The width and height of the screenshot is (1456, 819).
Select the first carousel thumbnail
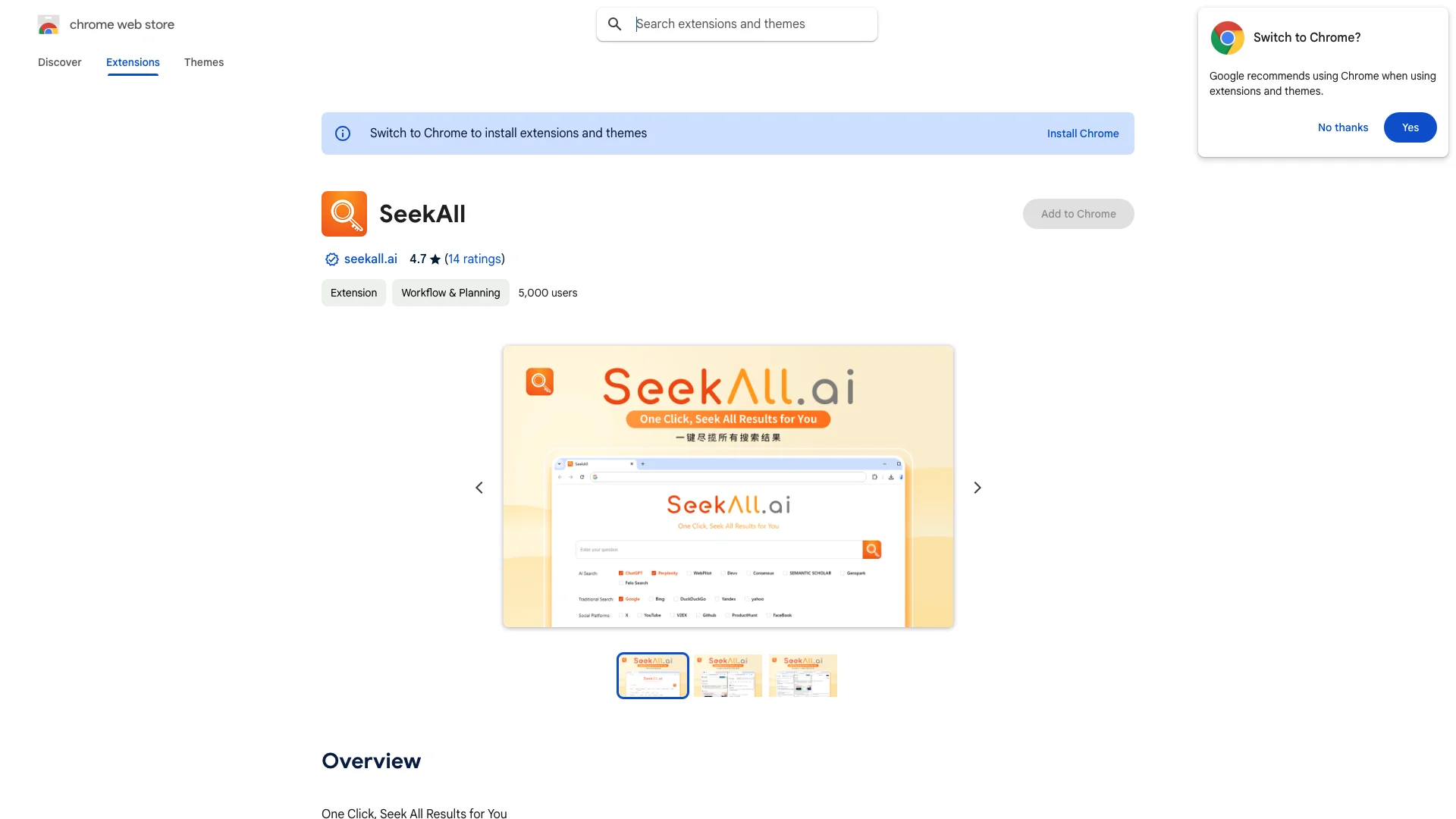653,675
